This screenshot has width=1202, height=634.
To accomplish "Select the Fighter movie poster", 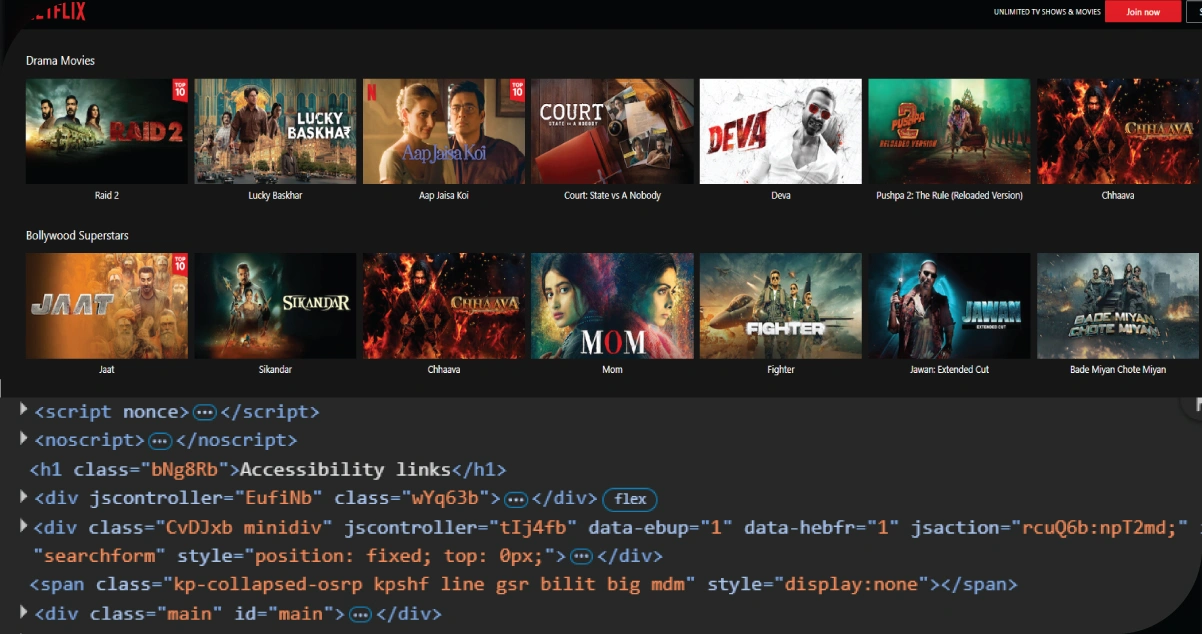I will click(x=780, y=306).
